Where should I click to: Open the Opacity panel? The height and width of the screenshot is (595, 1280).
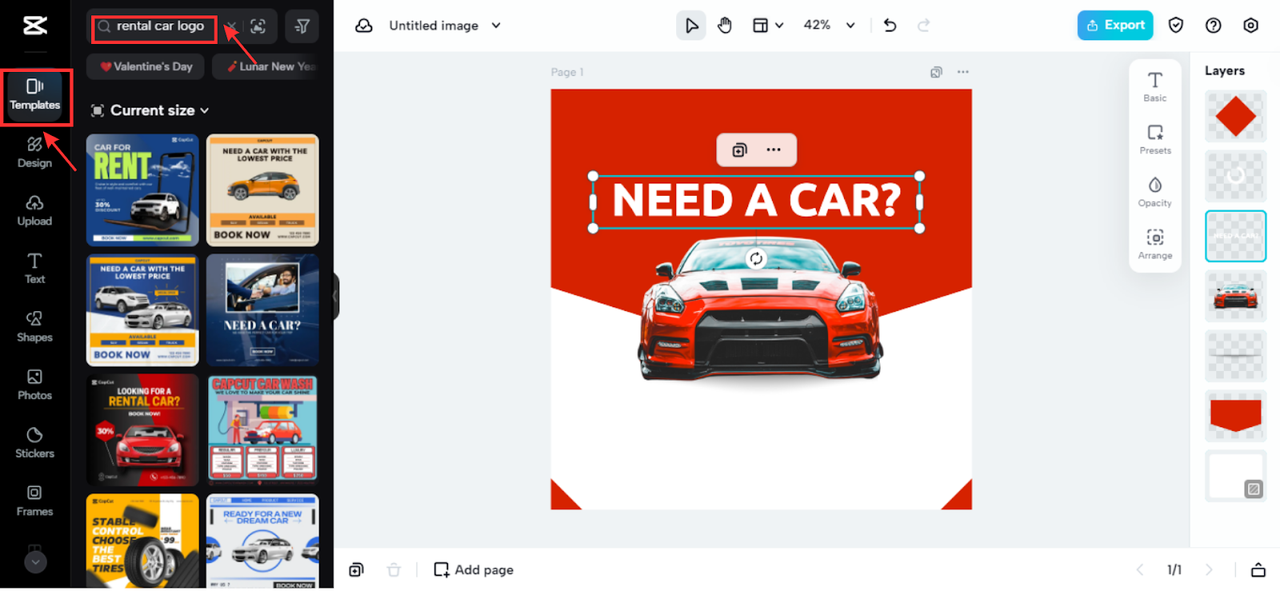point(1155,191)
